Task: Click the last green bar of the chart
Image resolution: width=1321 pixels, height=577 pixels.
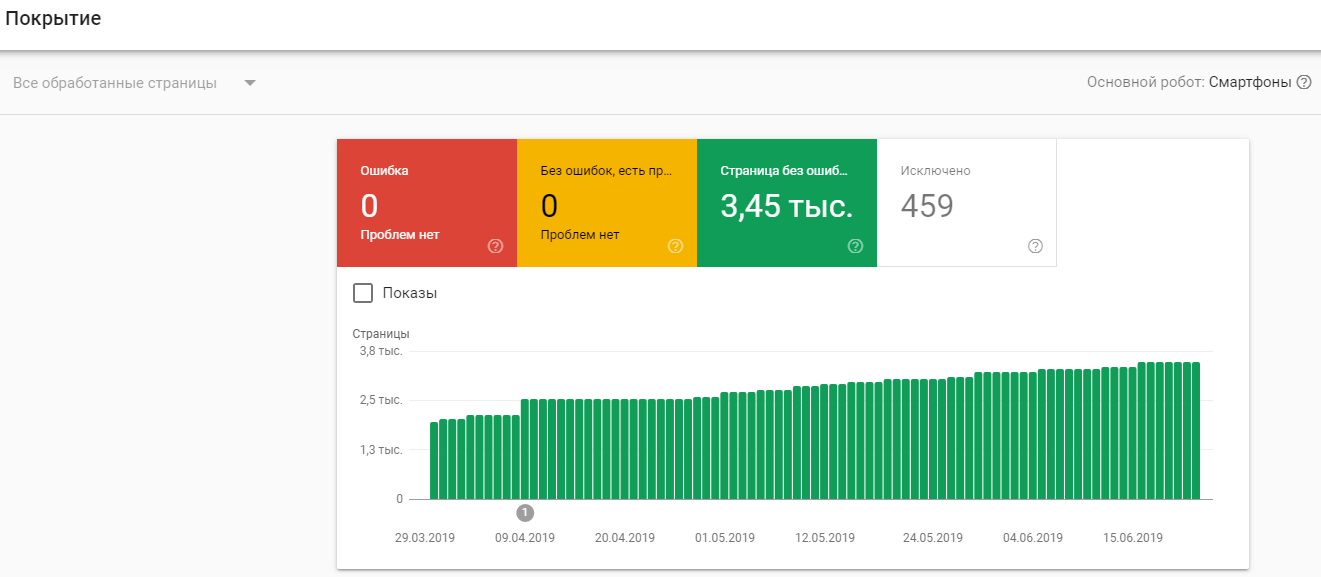Action: [x=1195, y=431]
